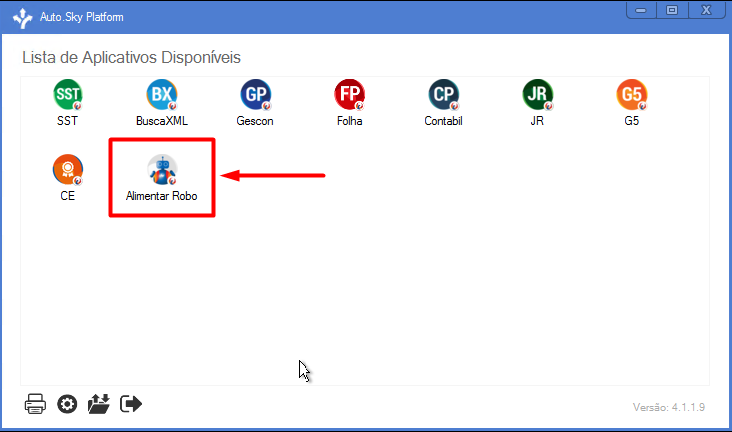Open the G5 app icon

tap(632, 94)
